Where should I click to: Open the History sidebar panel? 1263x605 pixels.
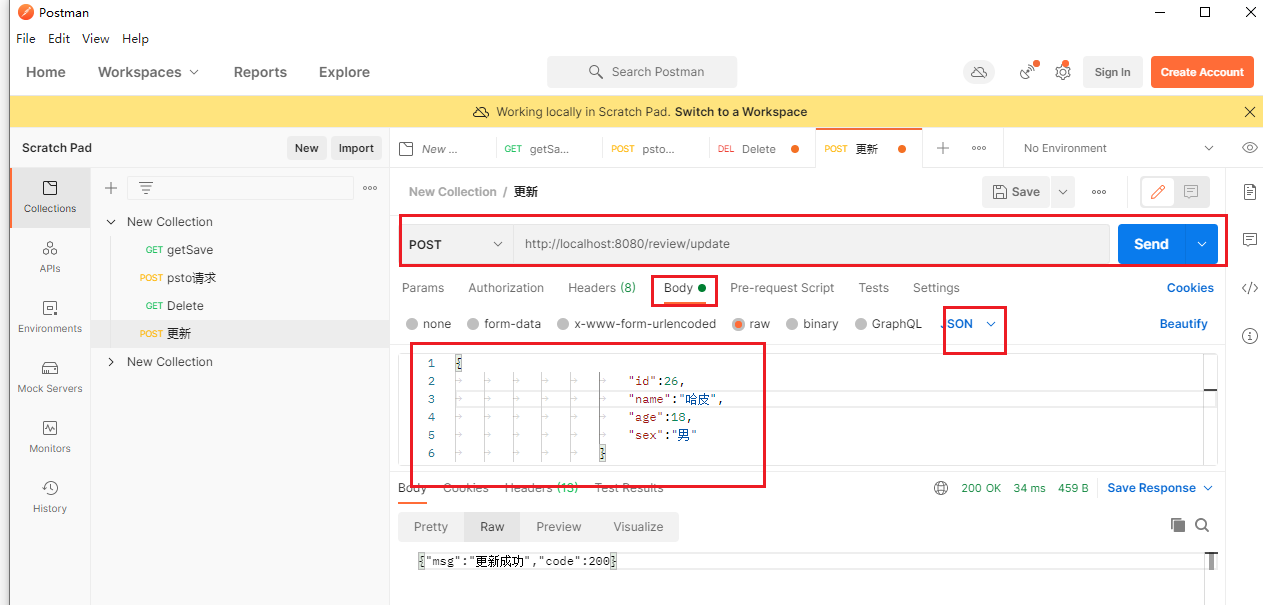(x=50, y=496)
